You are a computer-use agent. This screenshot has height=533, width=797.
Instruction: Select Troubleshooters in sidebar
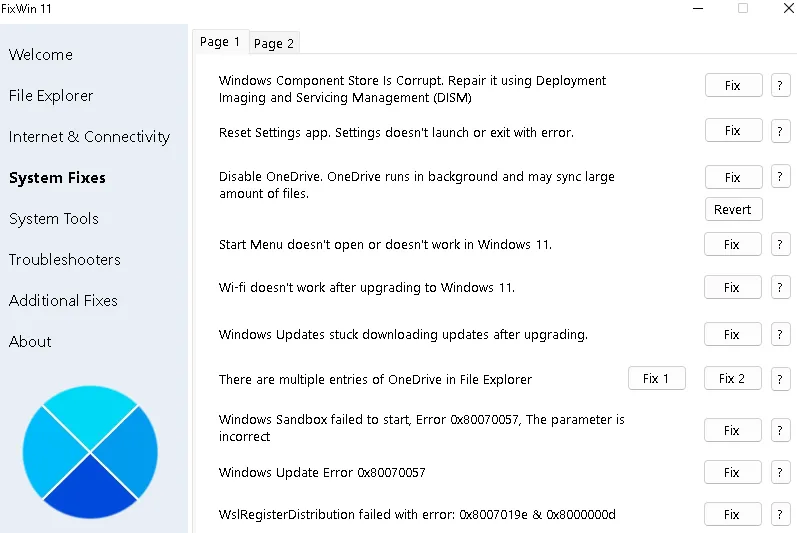click(65, 260)
